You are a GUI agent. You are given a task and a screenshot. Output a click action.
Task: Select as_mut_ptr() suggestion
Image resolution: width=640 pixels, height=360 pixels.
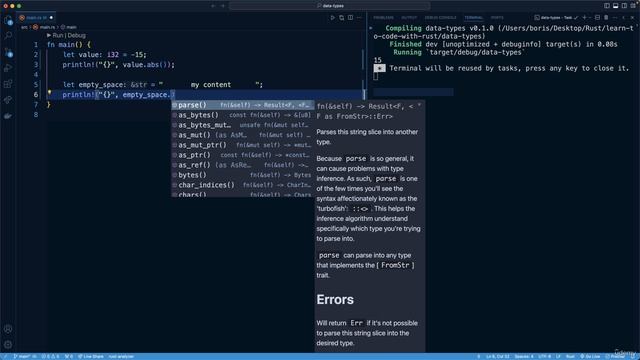[242, 145]
